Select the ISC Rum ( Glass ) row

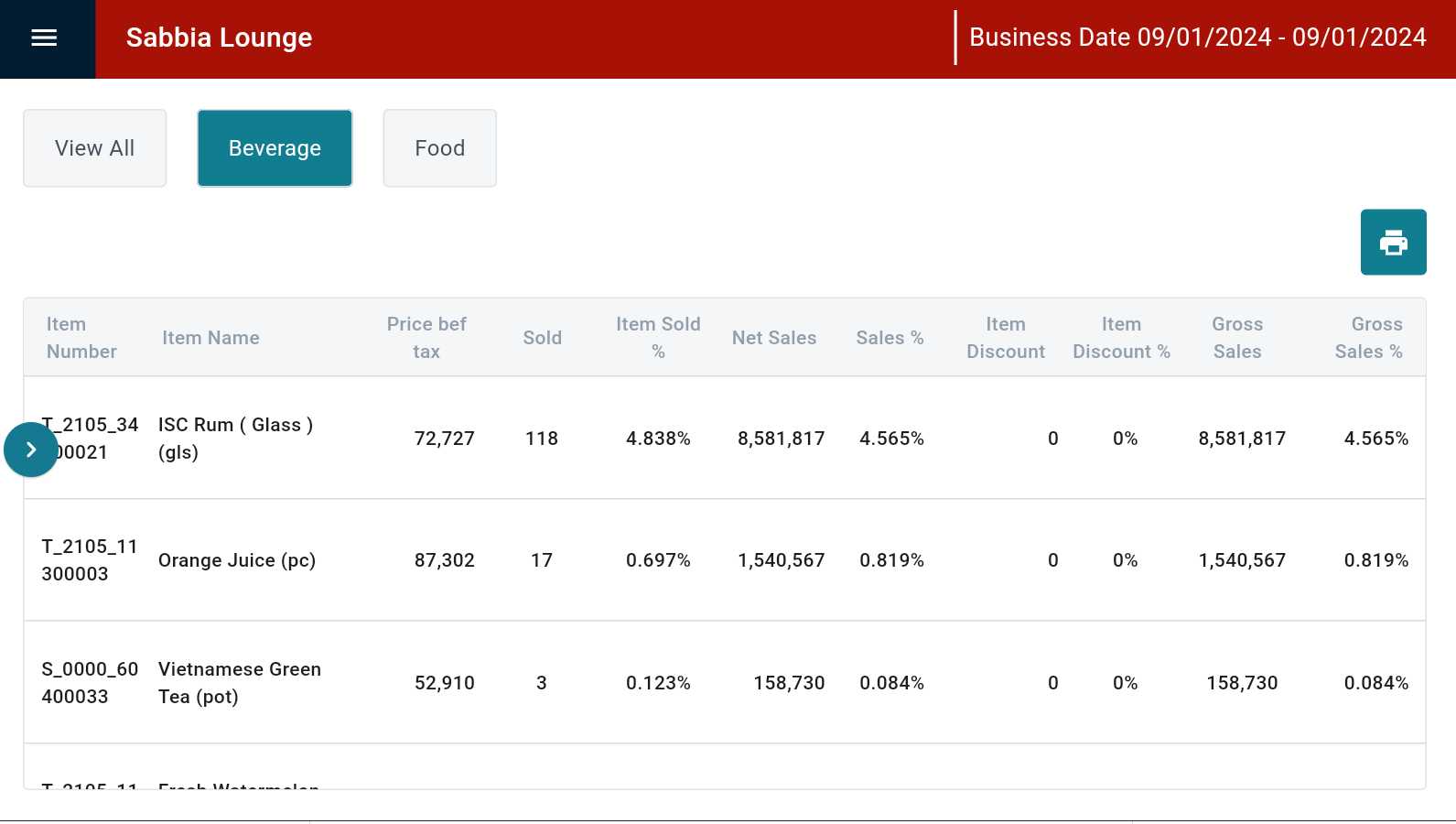click(235, 439)
